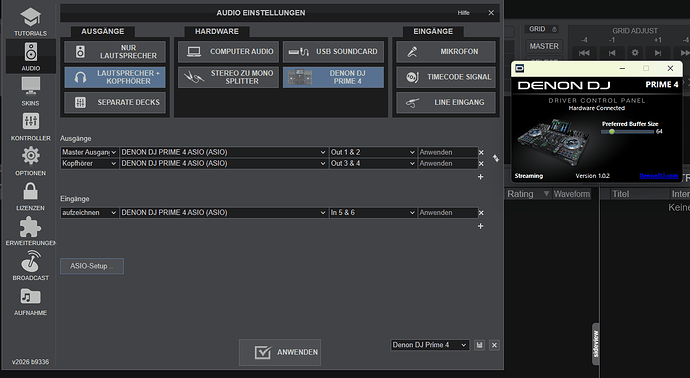Open Hilfe in audio settings
Screen dimensions: 690x378
tap(463, 13)
